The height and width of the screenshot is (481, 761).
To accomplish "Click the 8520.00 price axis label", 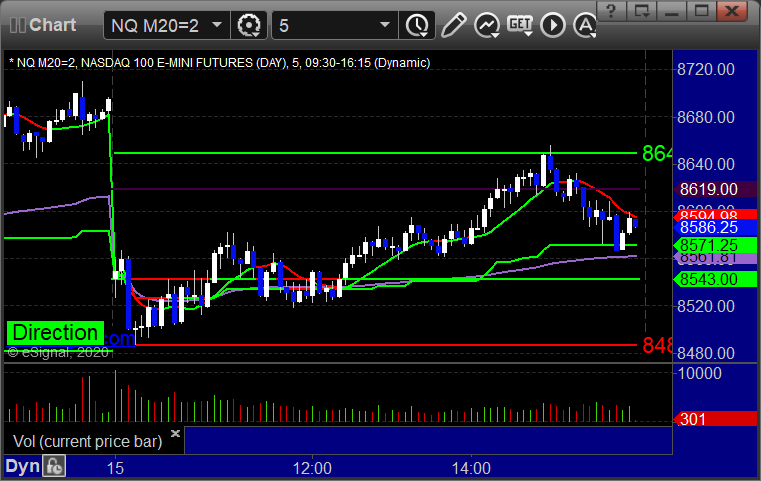I will (706, 306).
